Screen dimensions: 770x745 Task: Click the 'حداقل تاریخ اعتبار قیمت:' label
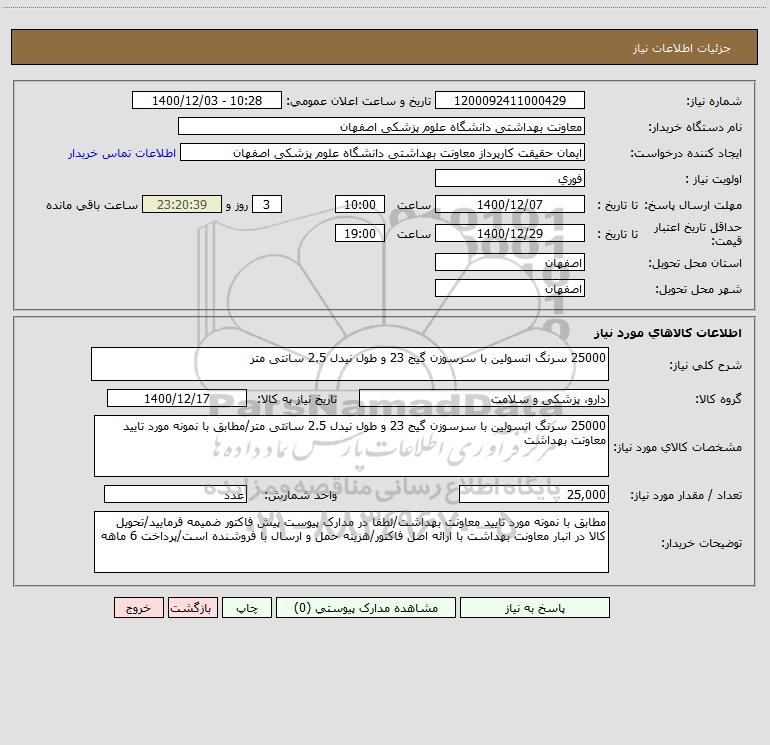coord(698,234)
